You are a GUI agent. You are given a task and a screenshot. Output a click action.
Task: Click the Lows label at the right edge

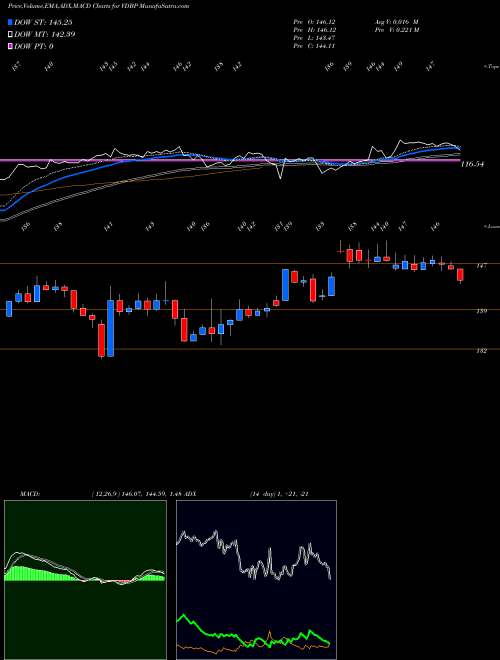(x=491, y=226)
